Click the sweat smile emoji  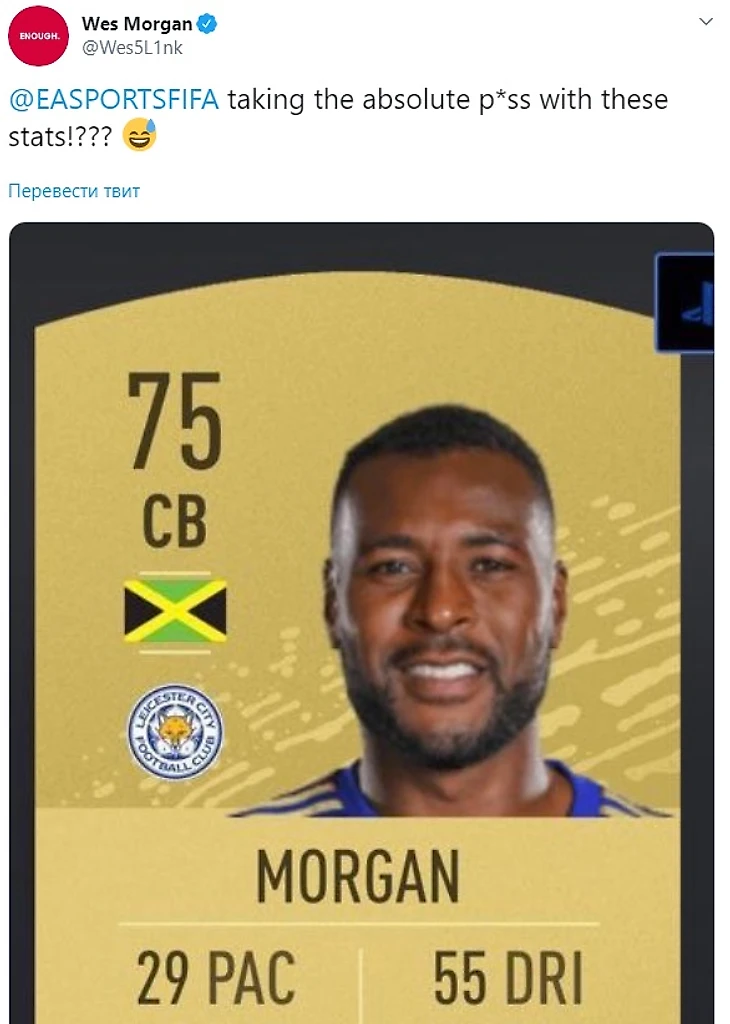[x=140, y=136]
